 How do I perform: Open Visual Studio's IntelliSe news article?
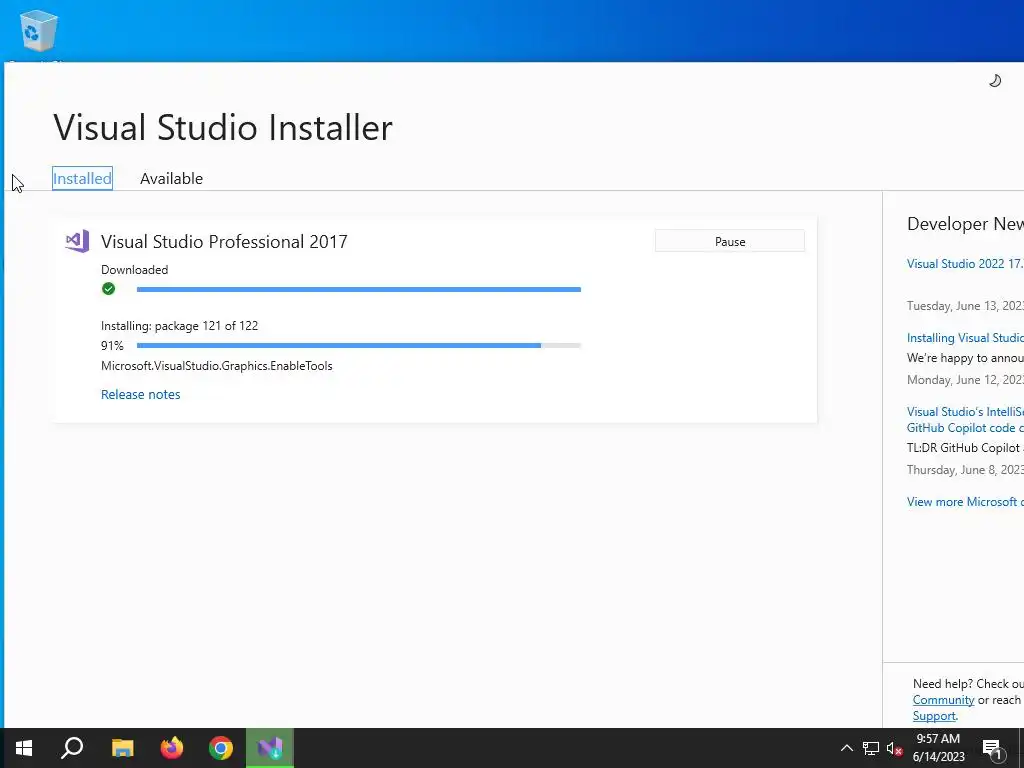(965, 419)
